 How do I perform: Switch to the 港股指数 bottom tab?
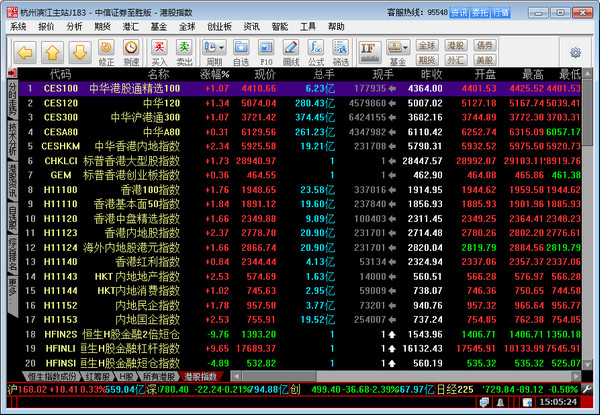pyautogui.click(x=199, y=376)
